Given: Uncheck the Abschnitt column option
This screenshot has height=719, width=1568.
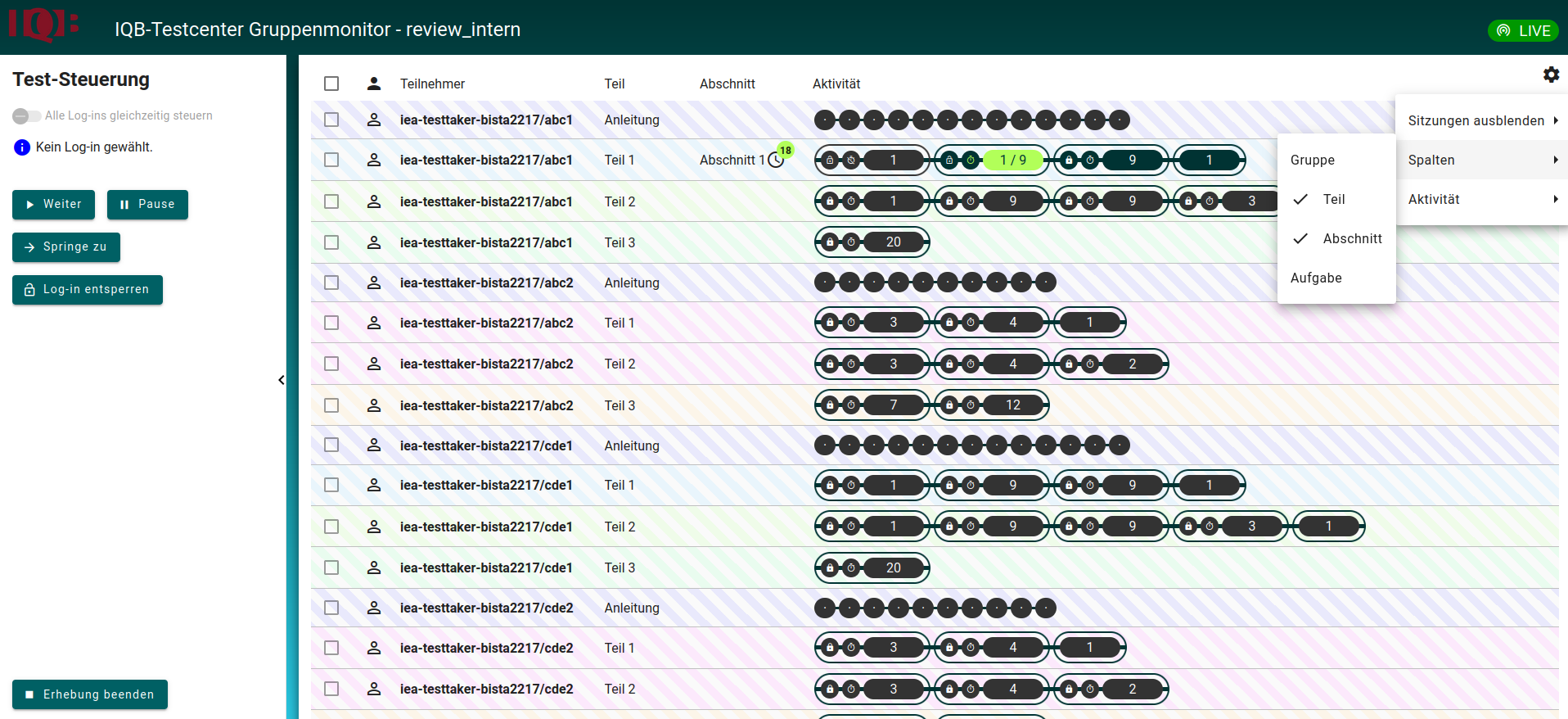Looking at the screenshot, I should click(1336, 238).
